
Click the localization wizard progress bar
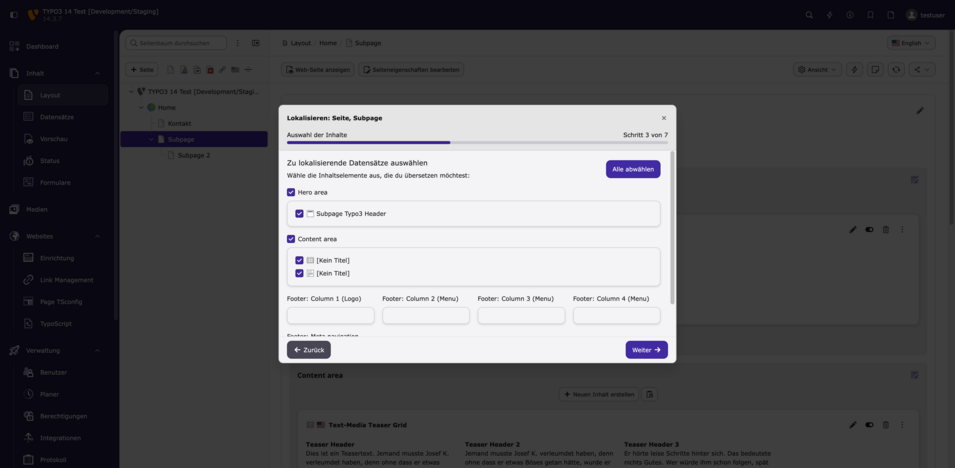478,143
